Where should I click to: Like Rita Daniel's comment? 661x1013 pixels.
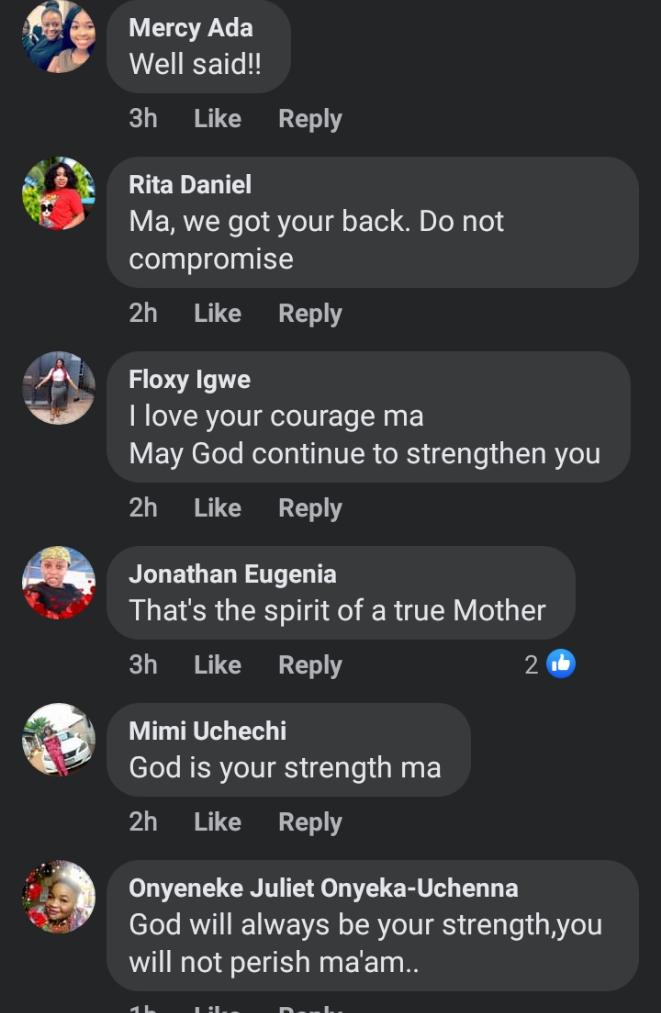(217, 313)
